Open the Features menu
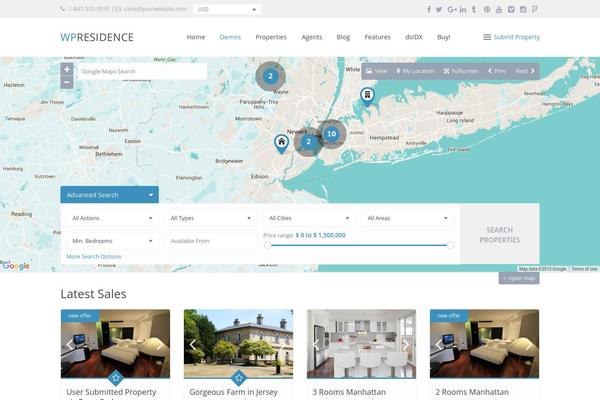The image size is (600, 400). pos(378,37)
